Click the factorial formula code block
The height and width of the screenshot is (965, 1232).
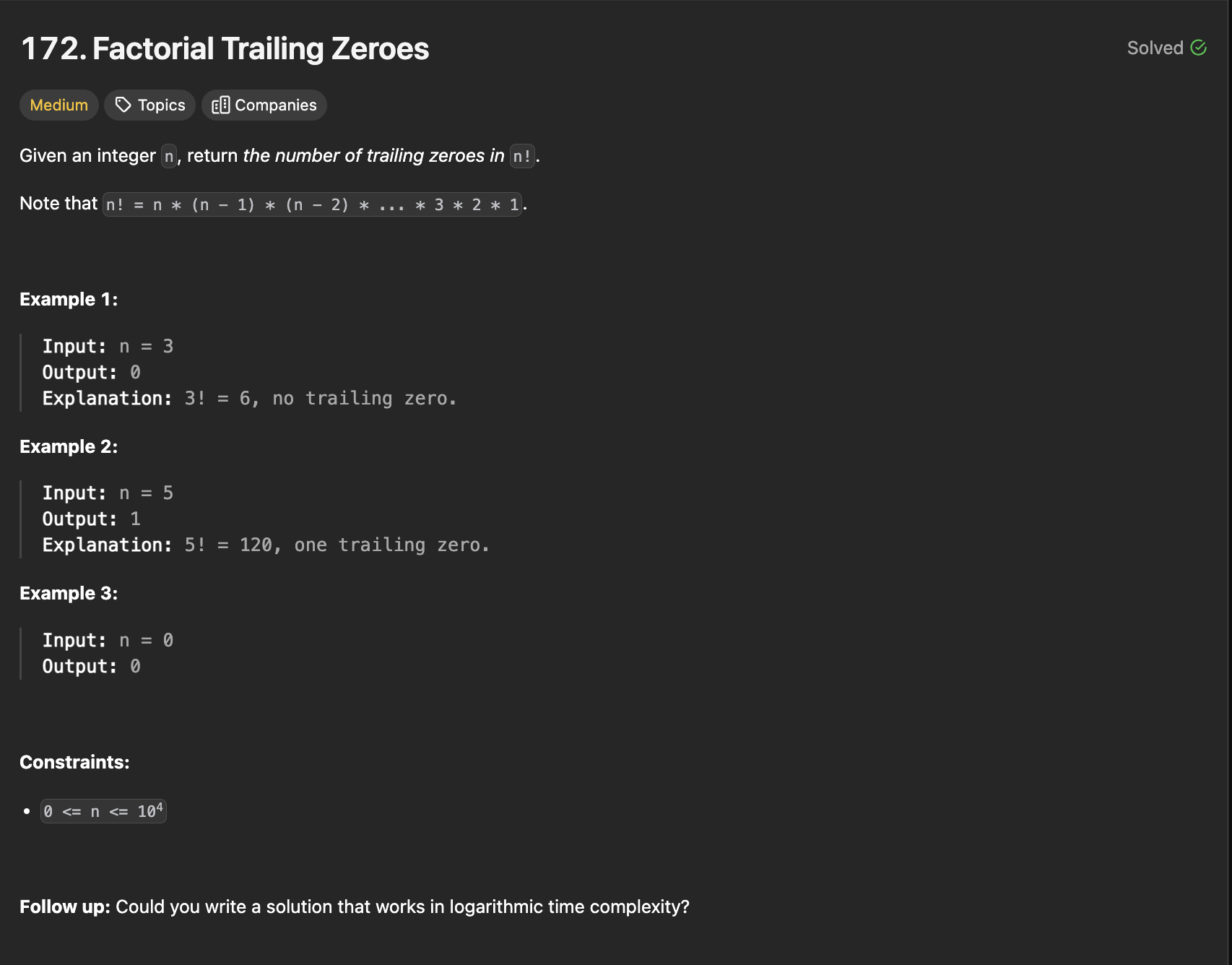point(312,204)
